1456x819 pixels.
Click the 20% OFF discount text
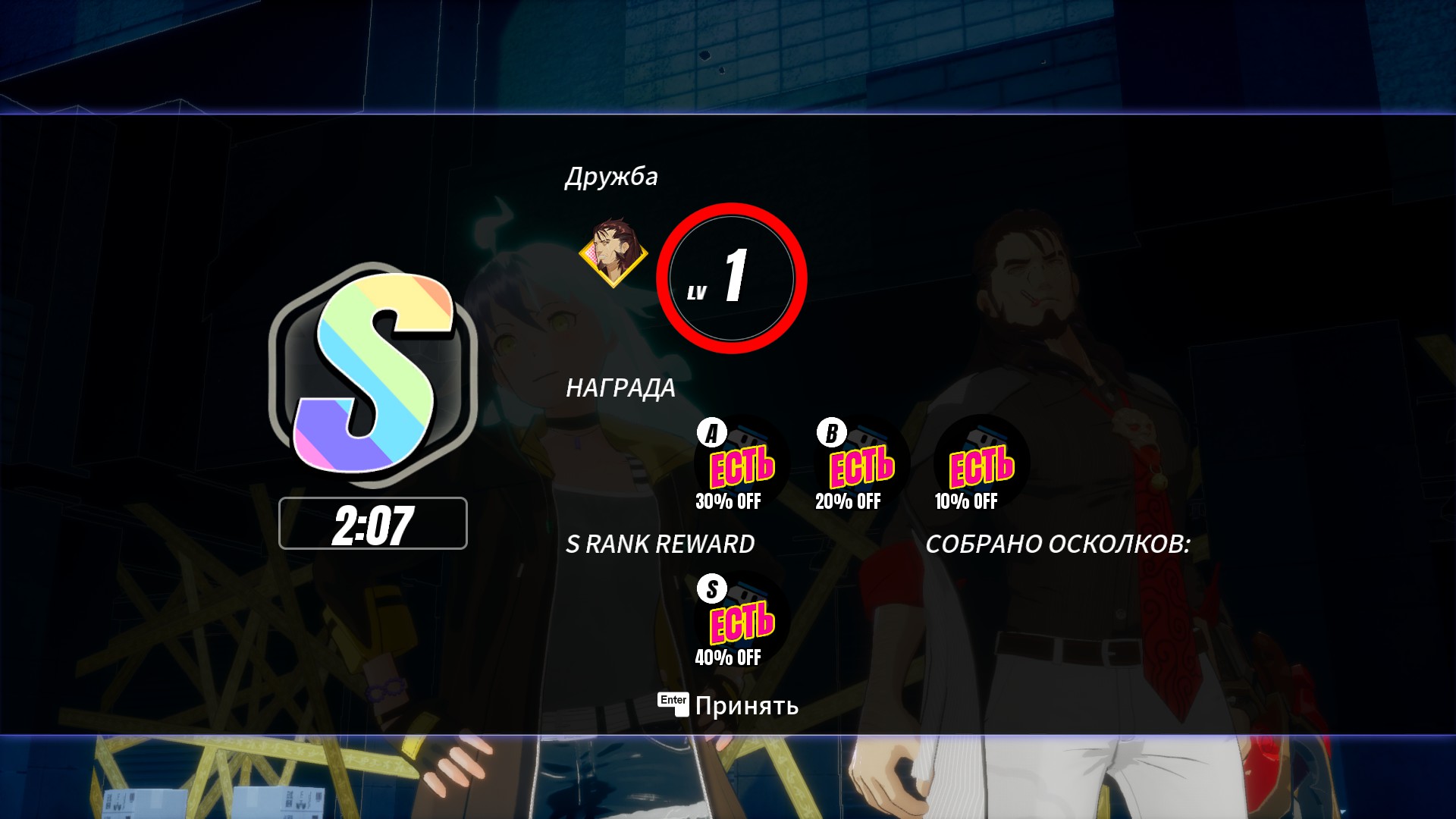click(x=848, y=501)
